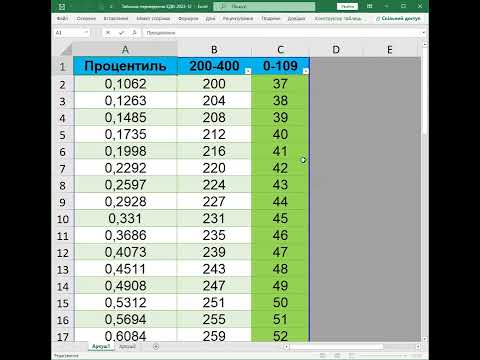The height and width of the screenshot is (360, 480).
Task: Select column A header
Action: coord(125,50)
